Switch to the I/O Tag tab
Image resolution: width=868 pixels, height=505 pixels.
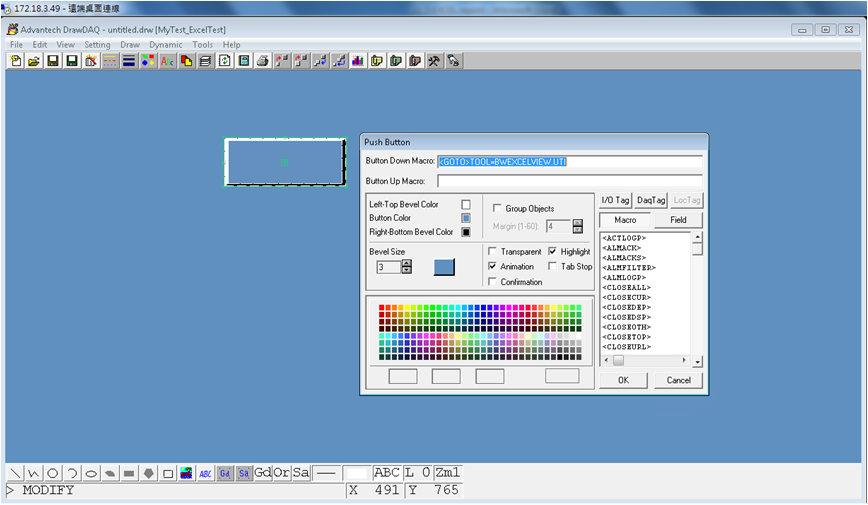[x=615, y=200]
